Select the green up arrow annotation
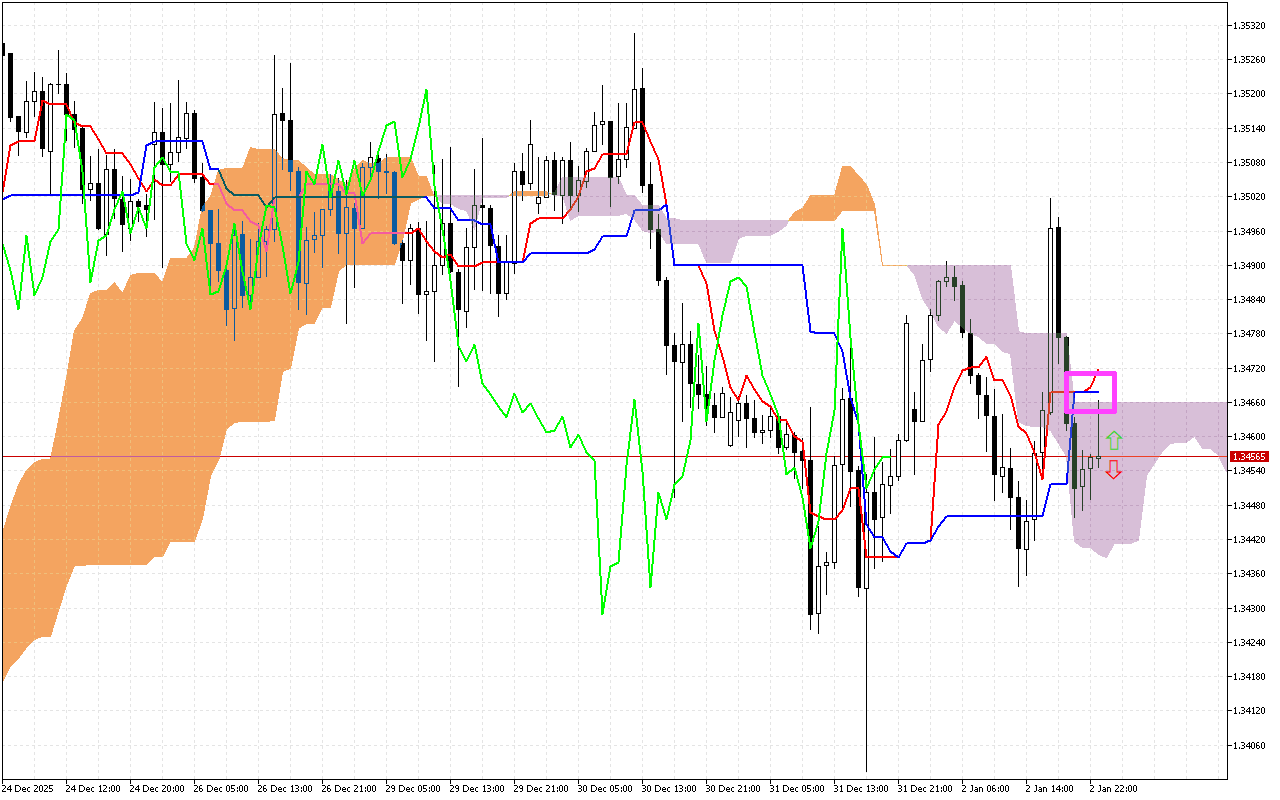This screenshot has width=1280, height=800. click(1116, 437)
